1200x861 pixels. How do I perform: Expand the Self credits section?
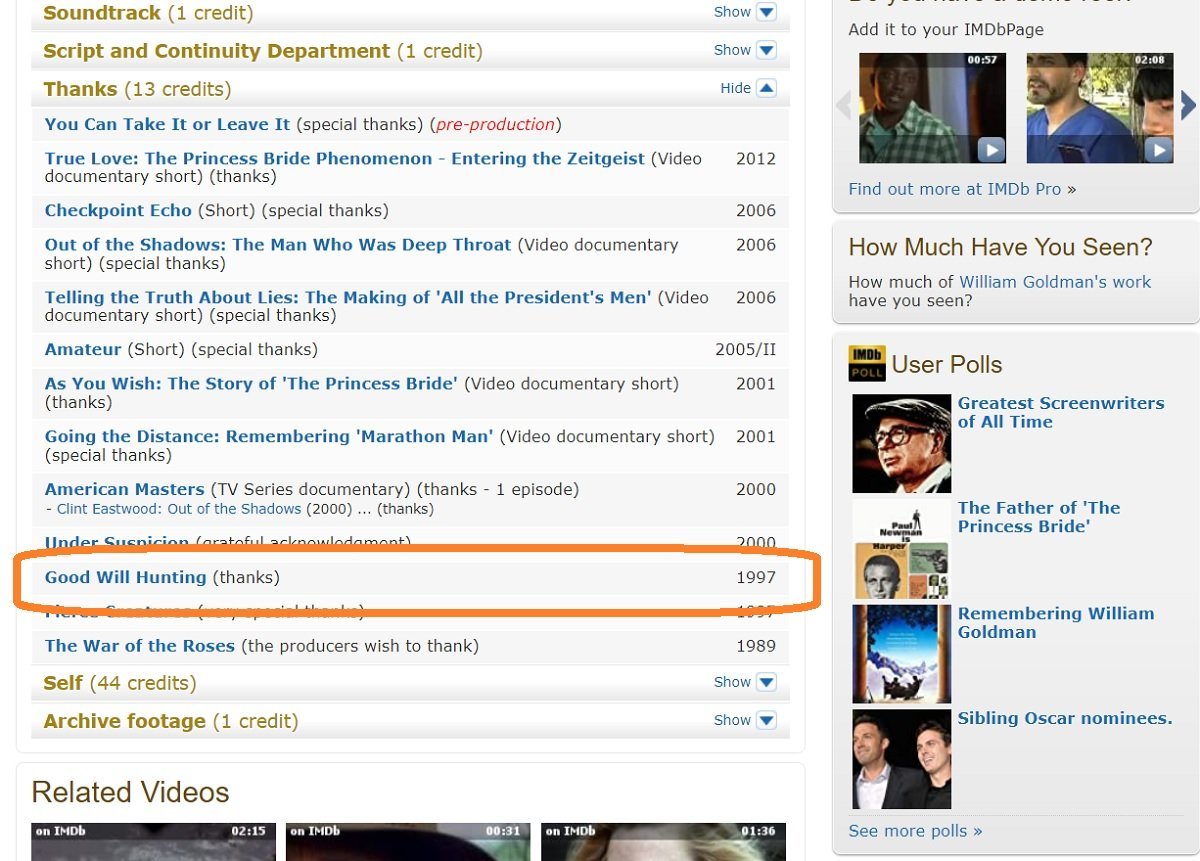point(745,682)
